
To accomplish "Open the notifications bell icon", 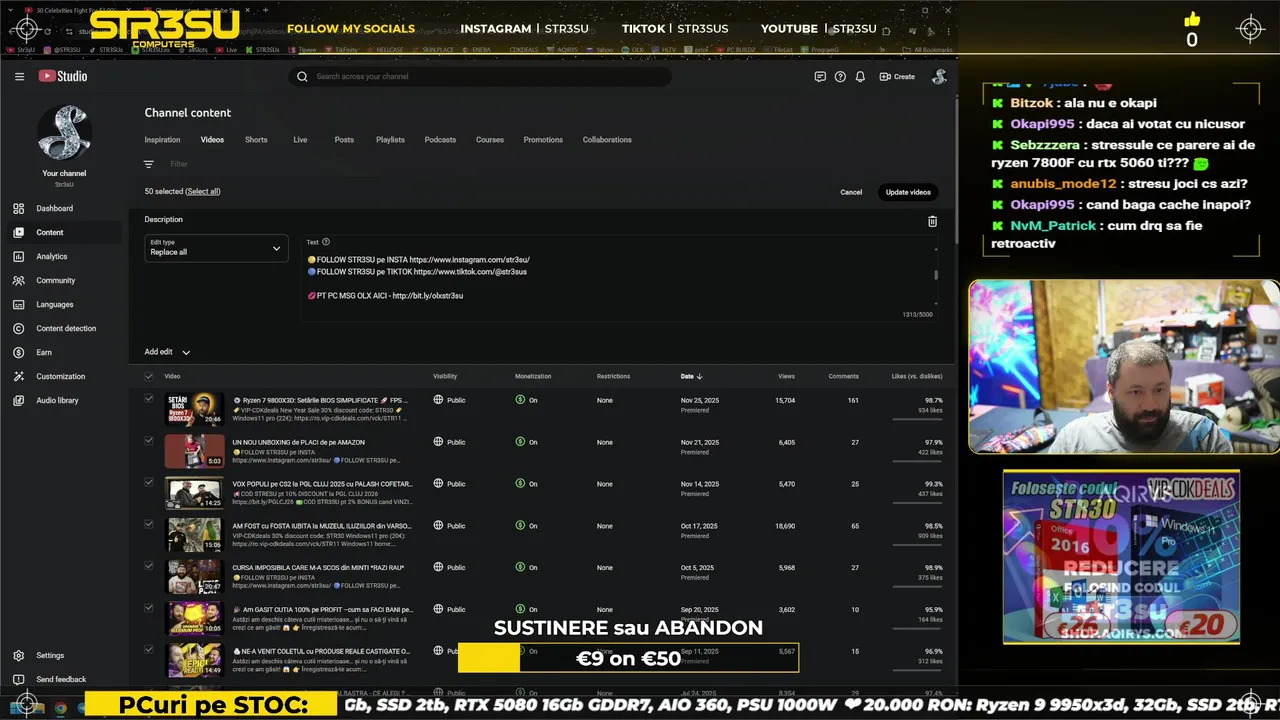I will (x=860, y=76).
